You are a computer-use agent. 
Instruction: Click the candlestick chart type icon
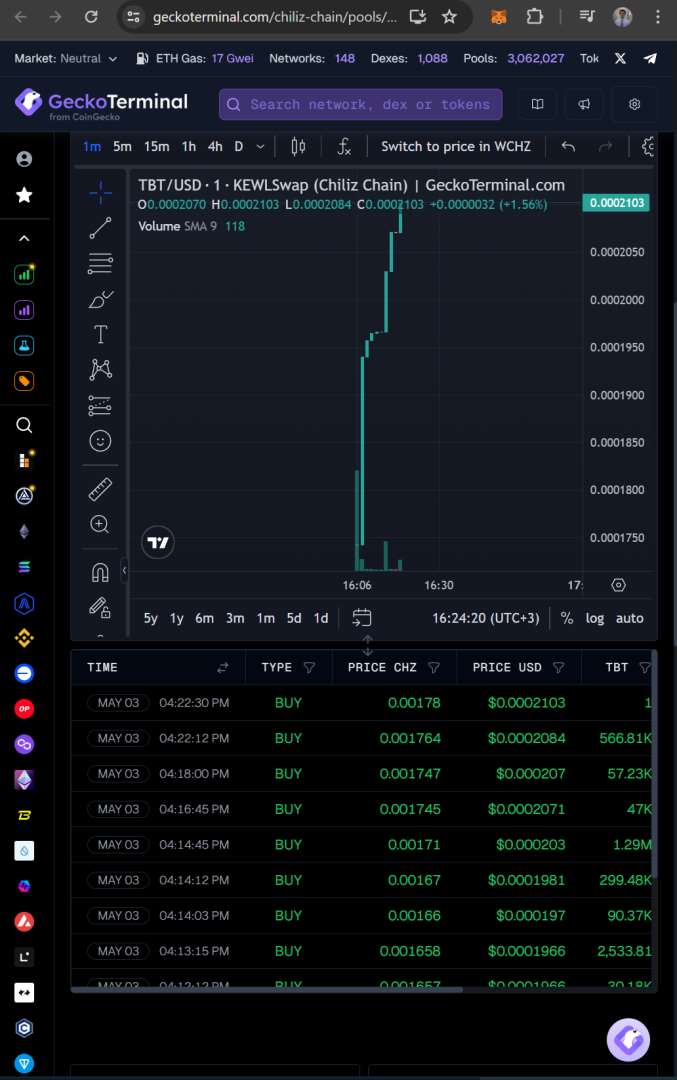298,147
